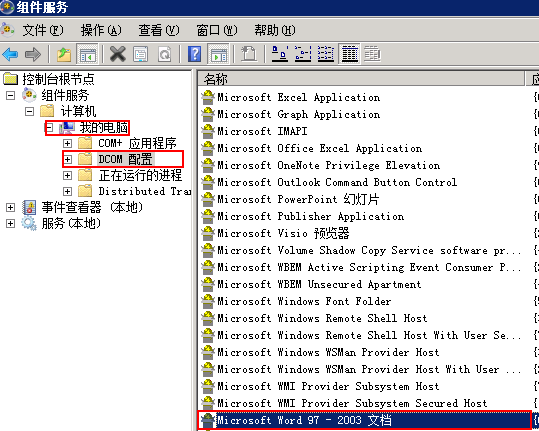539x431 pixels.
Task: Switch to Details view
Action: tap(349, 54)
